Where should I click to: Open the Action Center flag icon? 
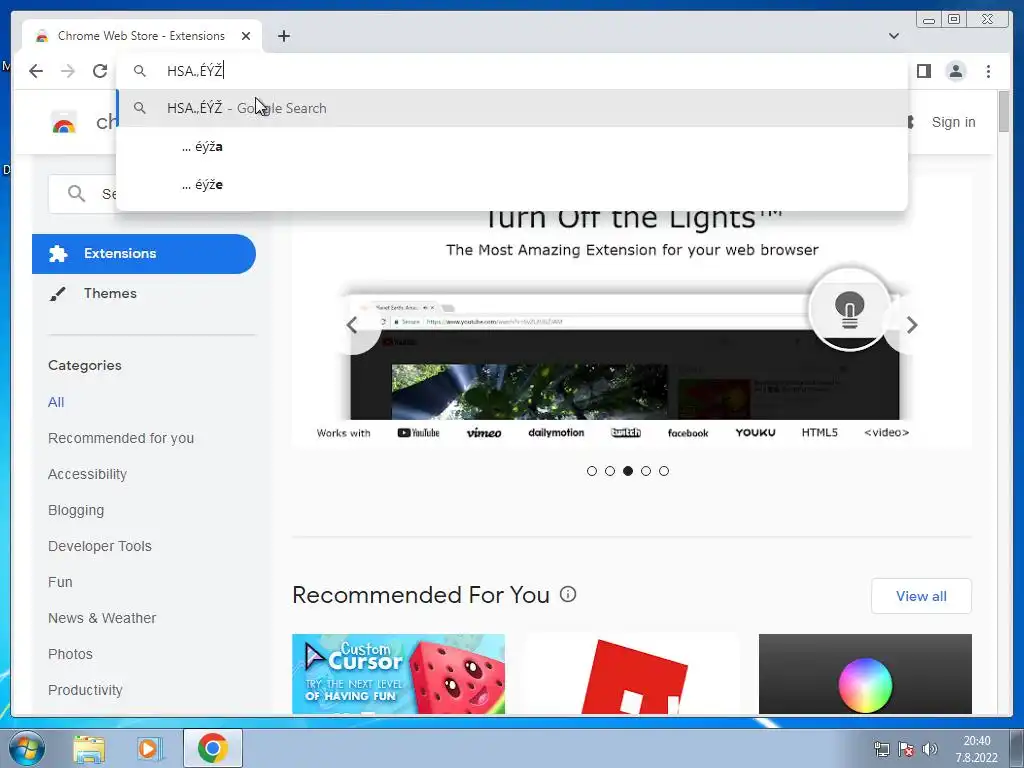tap(906, 749)
